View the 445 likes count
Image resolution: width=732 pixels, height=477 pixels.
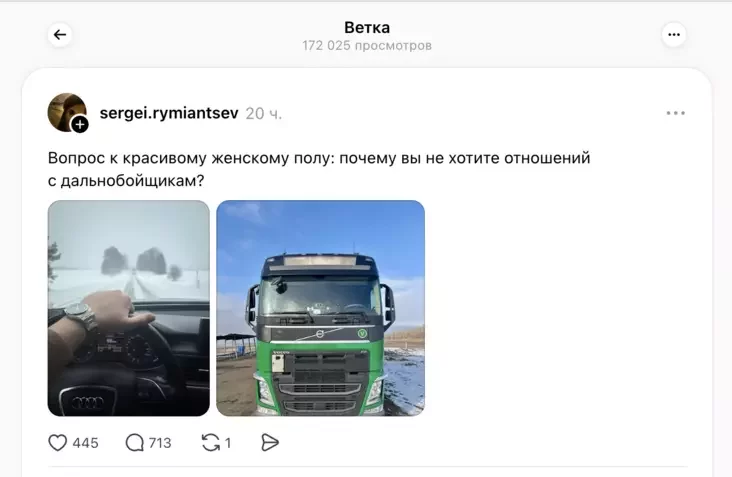tap(85, 443)
